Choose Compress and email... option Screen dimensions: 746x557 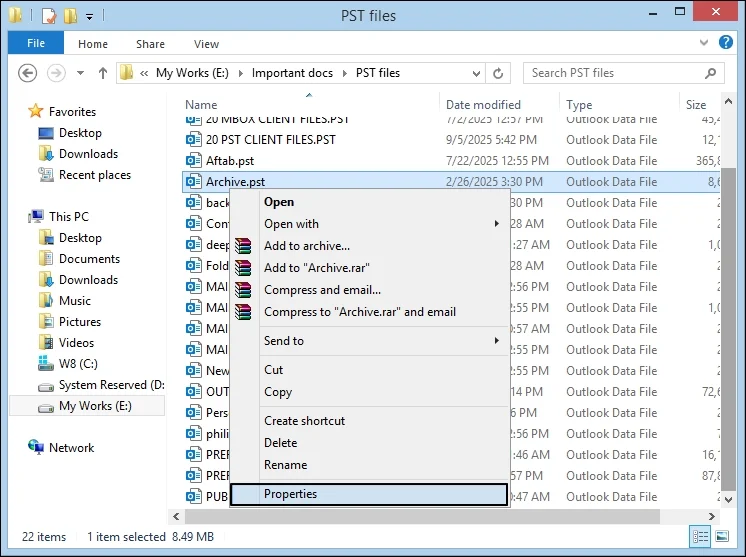point(369,290)
